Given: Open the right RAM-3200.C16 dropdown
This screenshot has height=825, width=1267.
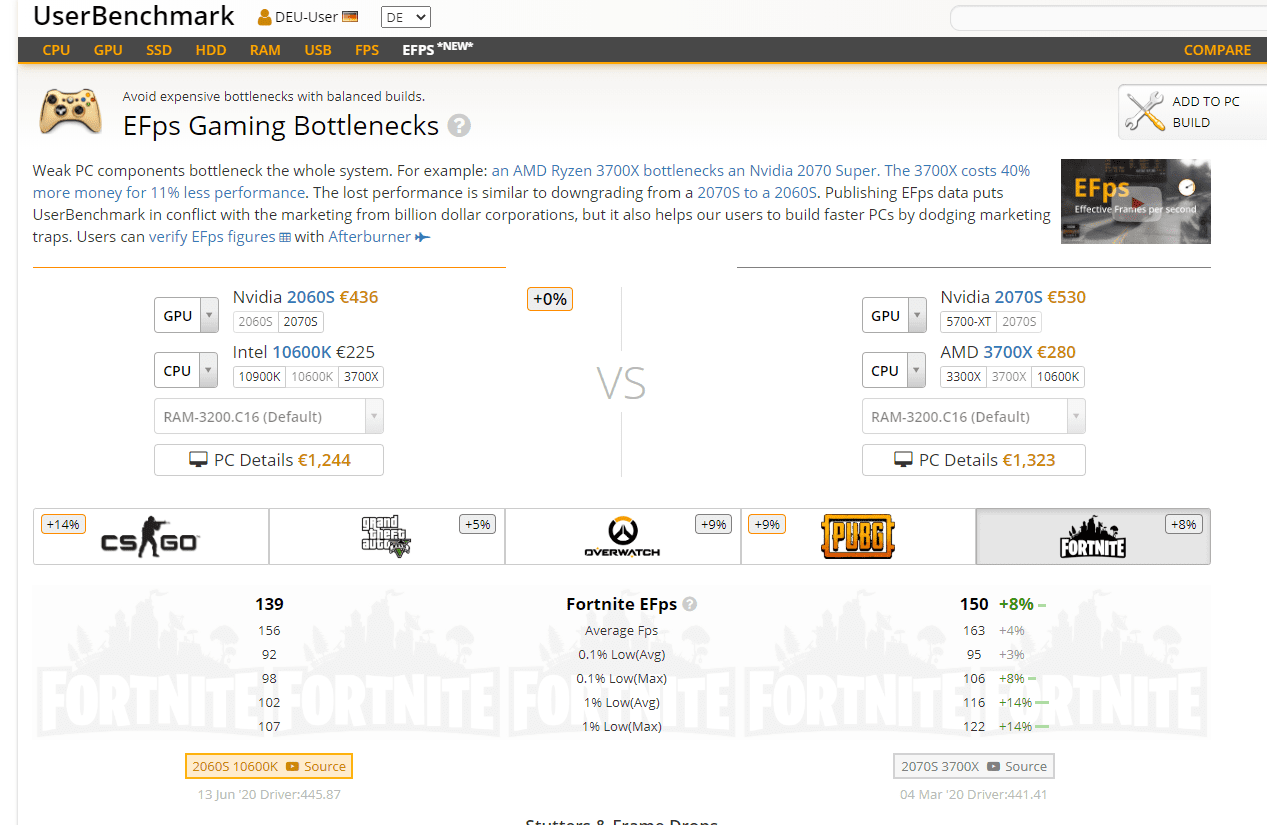Looking at the screenshot, I should 974,416.
